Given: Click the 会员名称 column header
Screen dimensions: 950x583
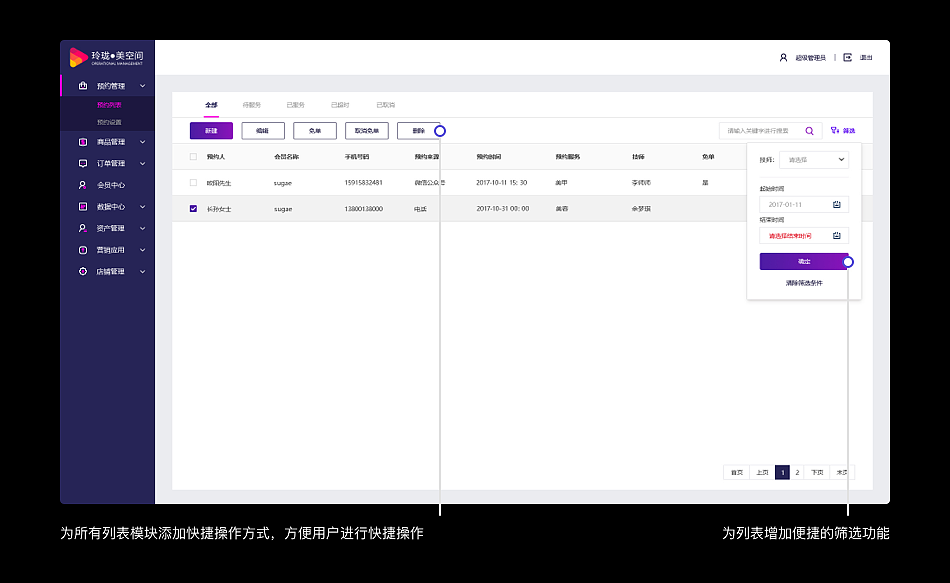Looking at the screenshot, I should (287, 156).
